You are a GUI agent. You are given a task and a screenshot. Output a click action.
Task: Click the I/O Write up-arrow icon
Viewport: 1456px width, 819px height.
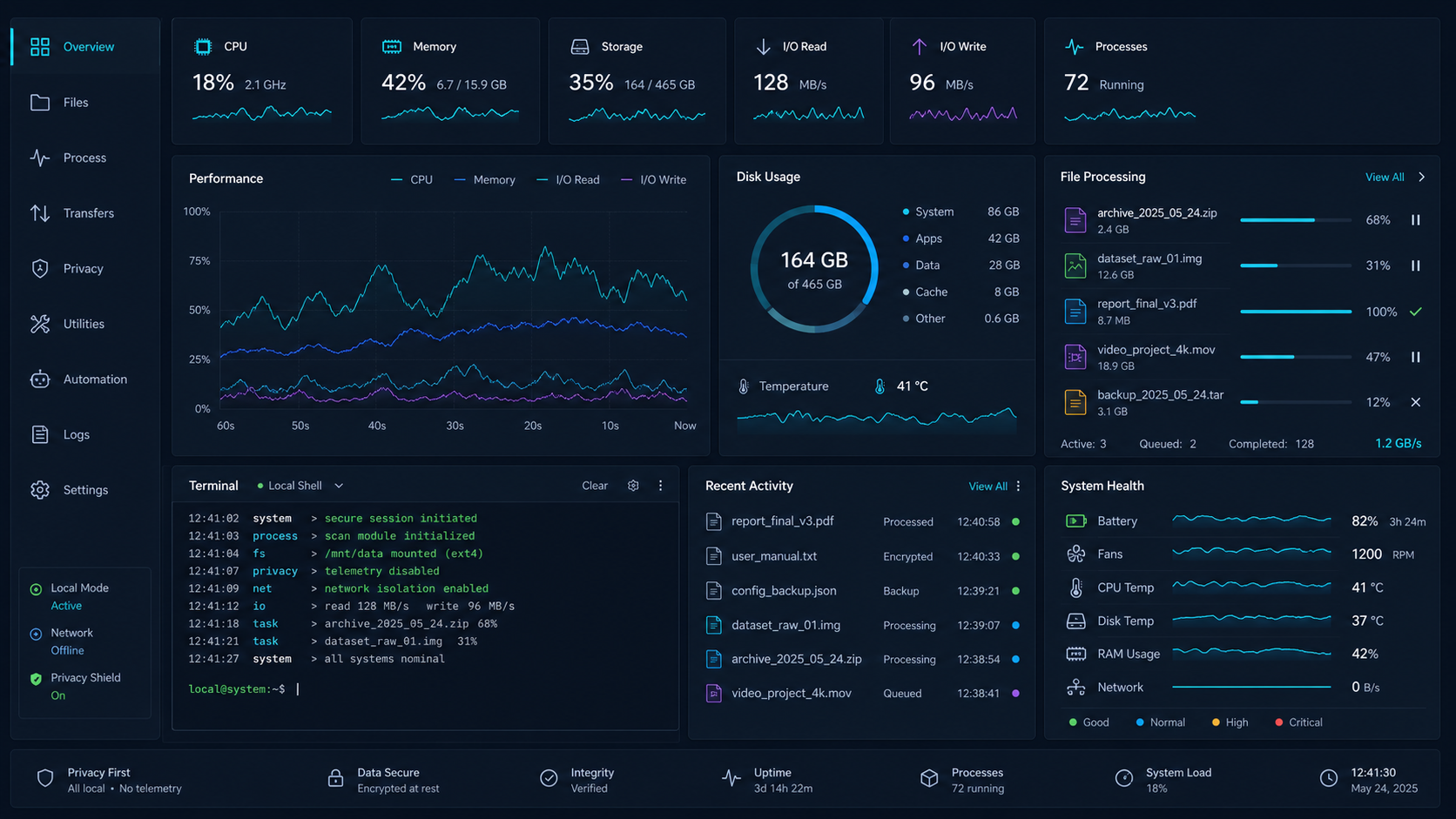click(920, 46)
